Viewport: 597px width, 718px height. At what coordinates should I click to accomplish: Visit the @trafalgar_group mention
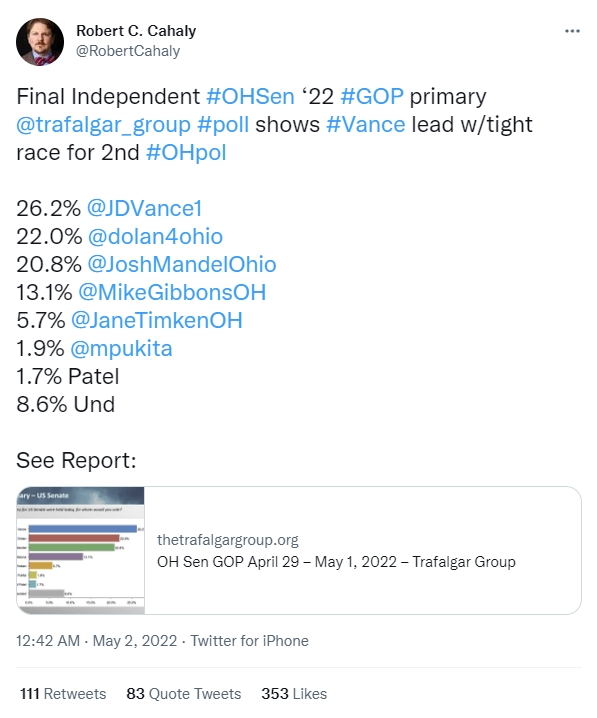(103, 125)
